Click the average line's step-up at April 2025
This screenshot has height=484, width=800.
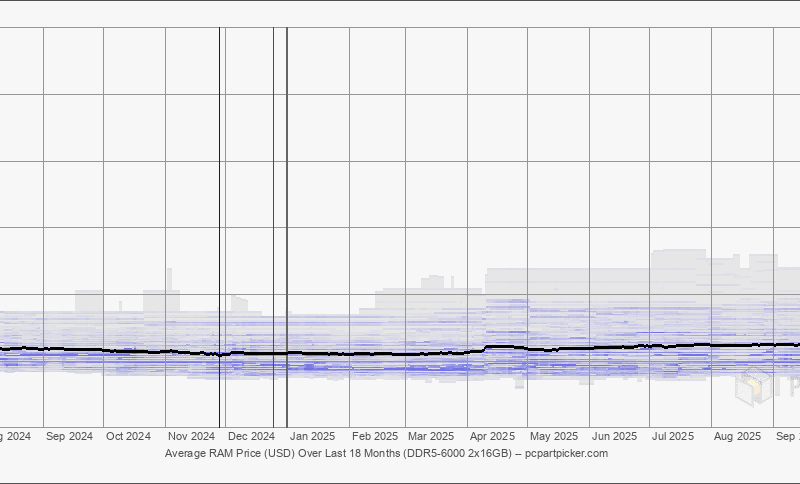(485, 349)
